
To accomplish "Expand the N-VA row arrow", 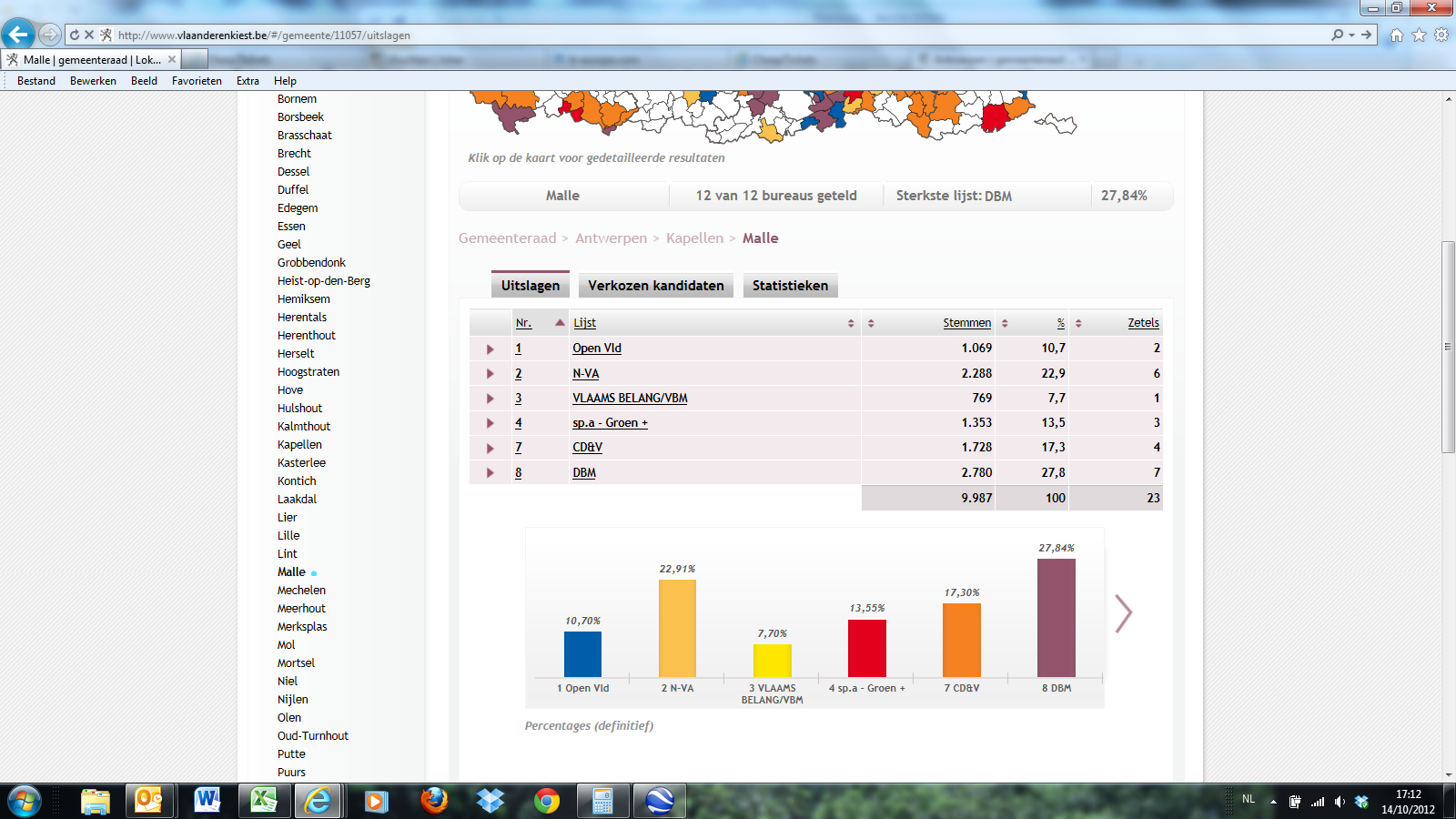I will pyautogui.click(x=490, y=374).
